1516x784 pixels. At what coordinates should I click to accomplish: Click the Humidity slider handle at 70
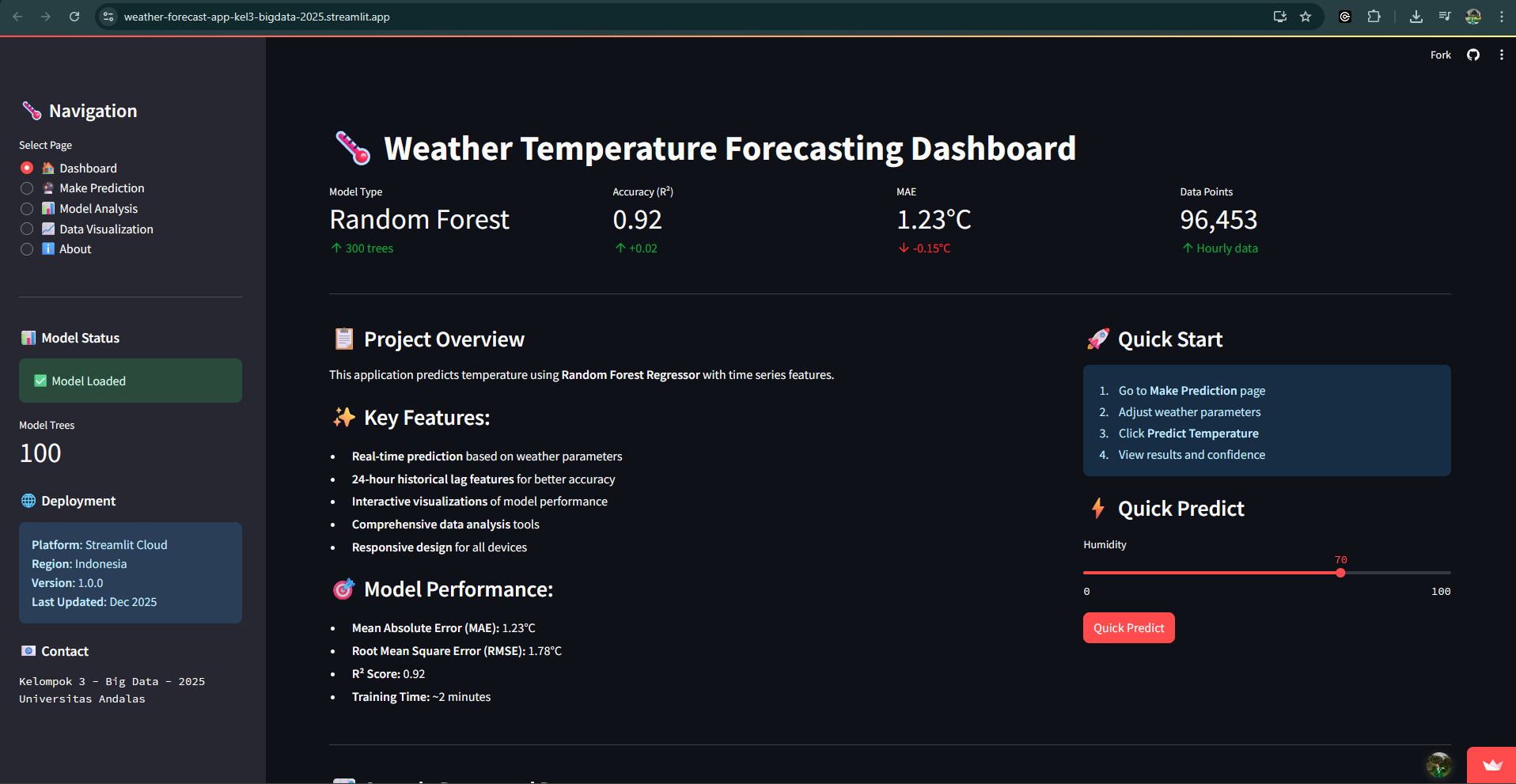click(x=1340, y=573)
